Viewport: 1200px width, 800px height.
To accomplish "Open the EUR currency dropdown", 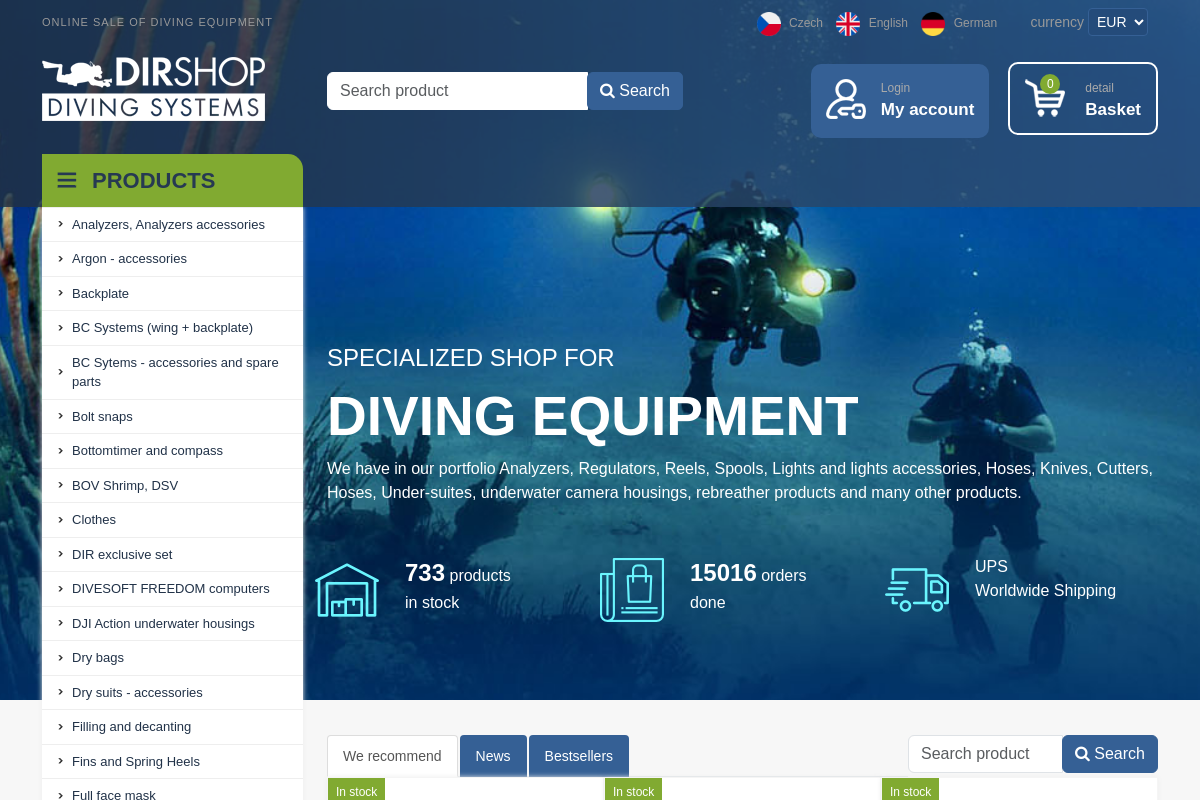I will click(x=1117, y=21).
